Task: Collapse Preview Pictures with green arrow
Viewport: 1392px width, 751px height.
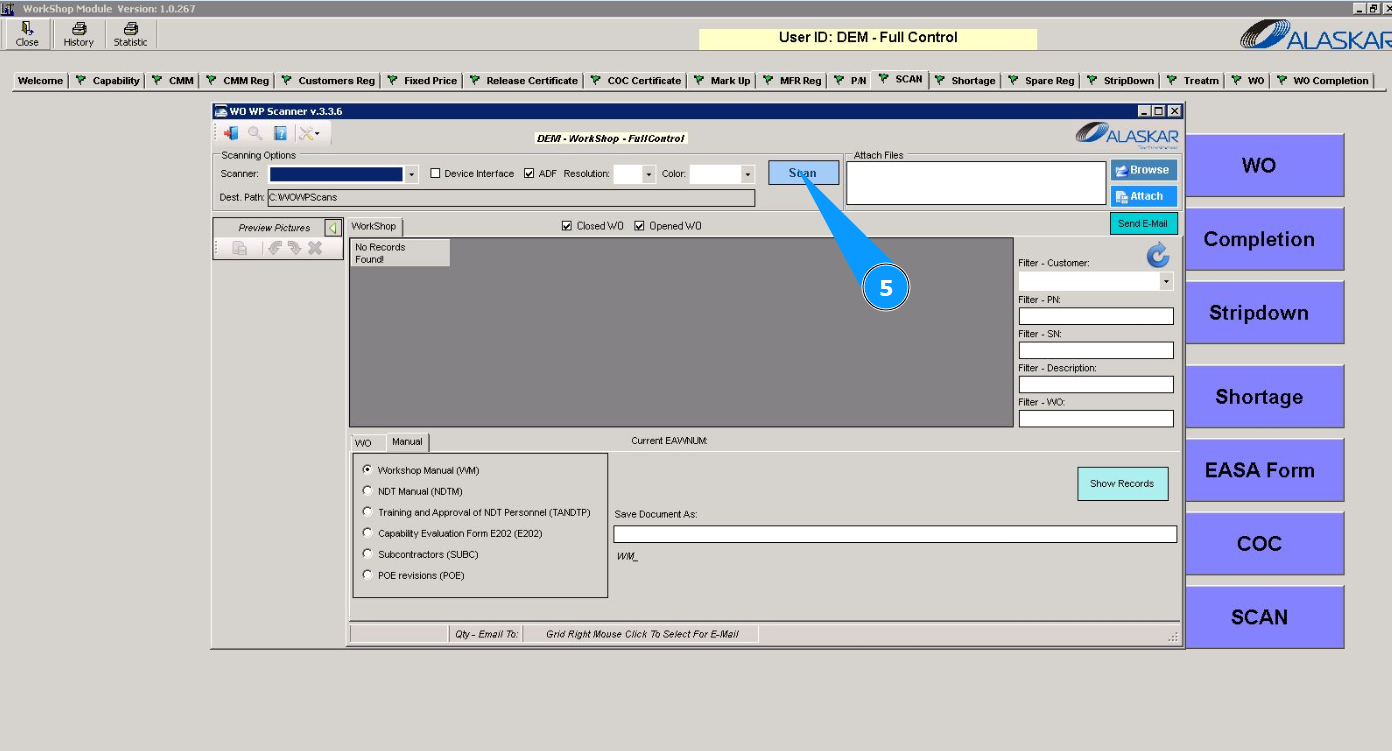Action: pos(333,228)
